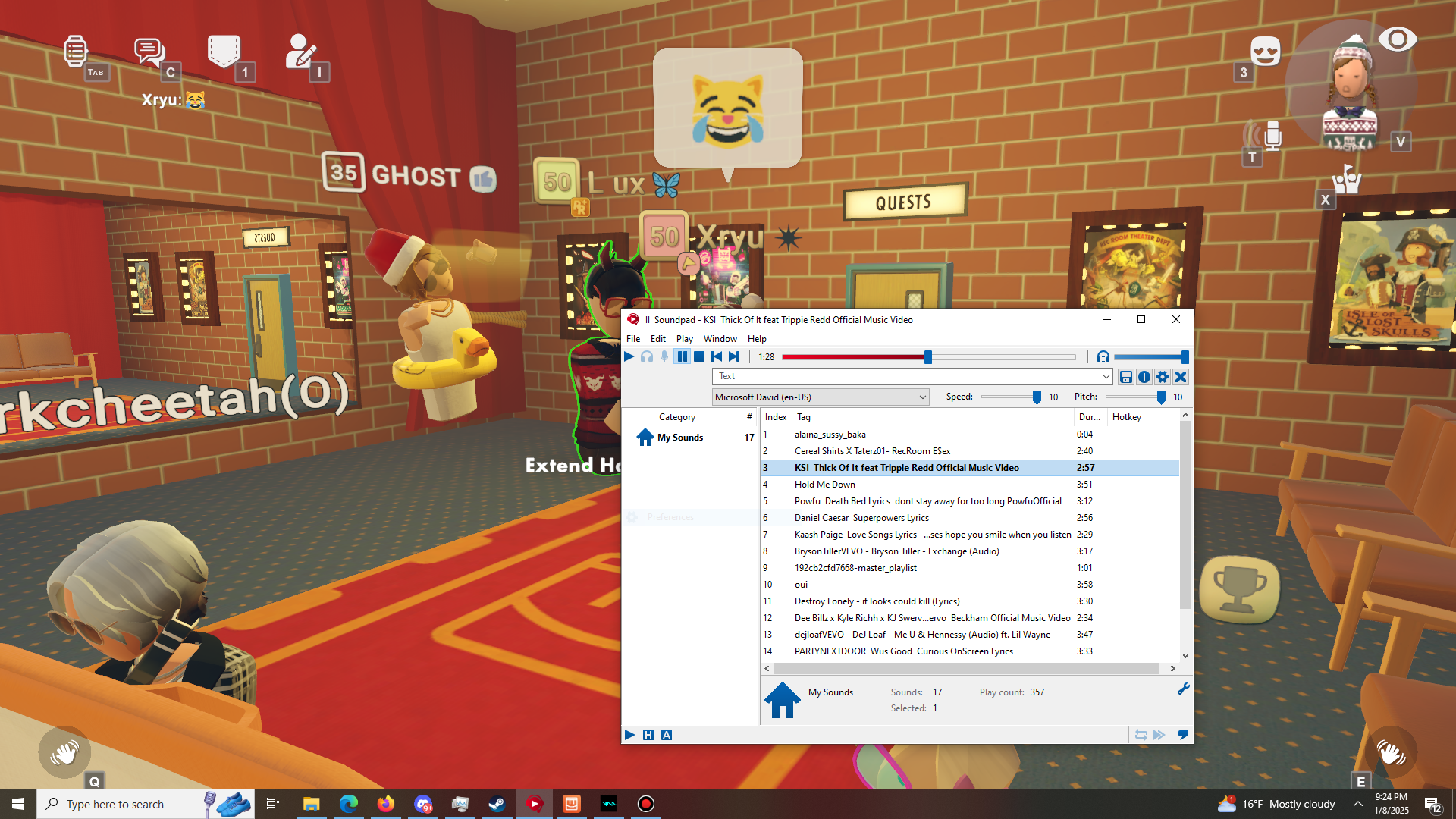Toggle the H hotkeys button in status bar
1456x819 pixels.
[x=648, y=735]
